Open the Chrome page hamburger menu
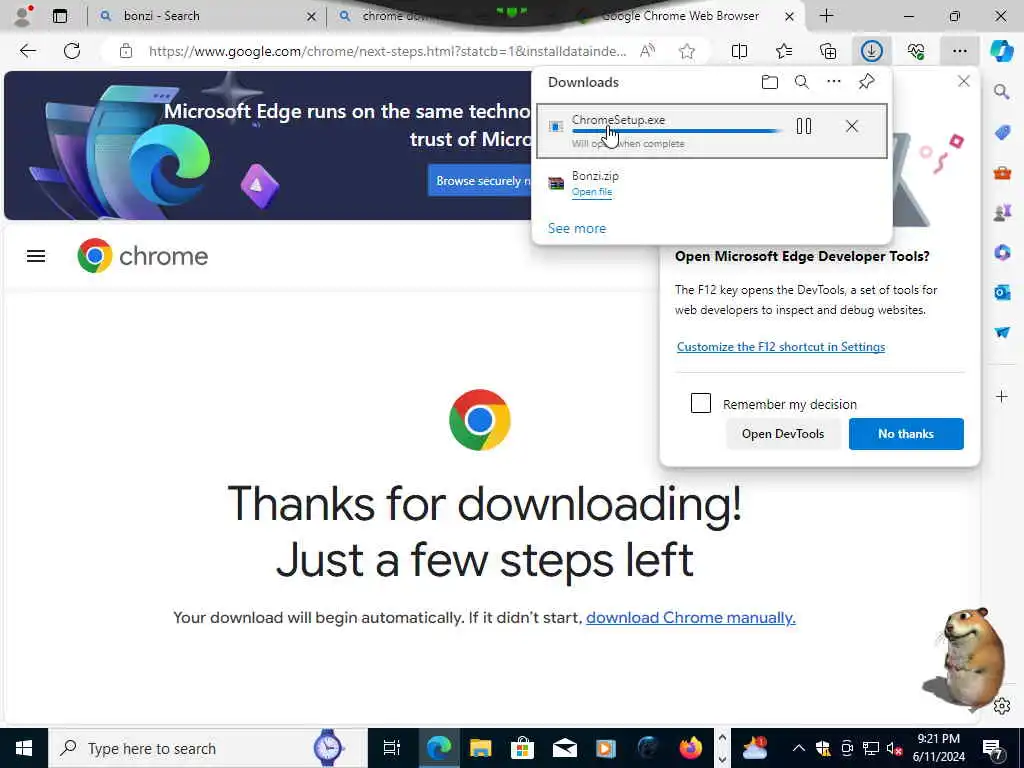1024x768 pixels. (x=36, y=256)
